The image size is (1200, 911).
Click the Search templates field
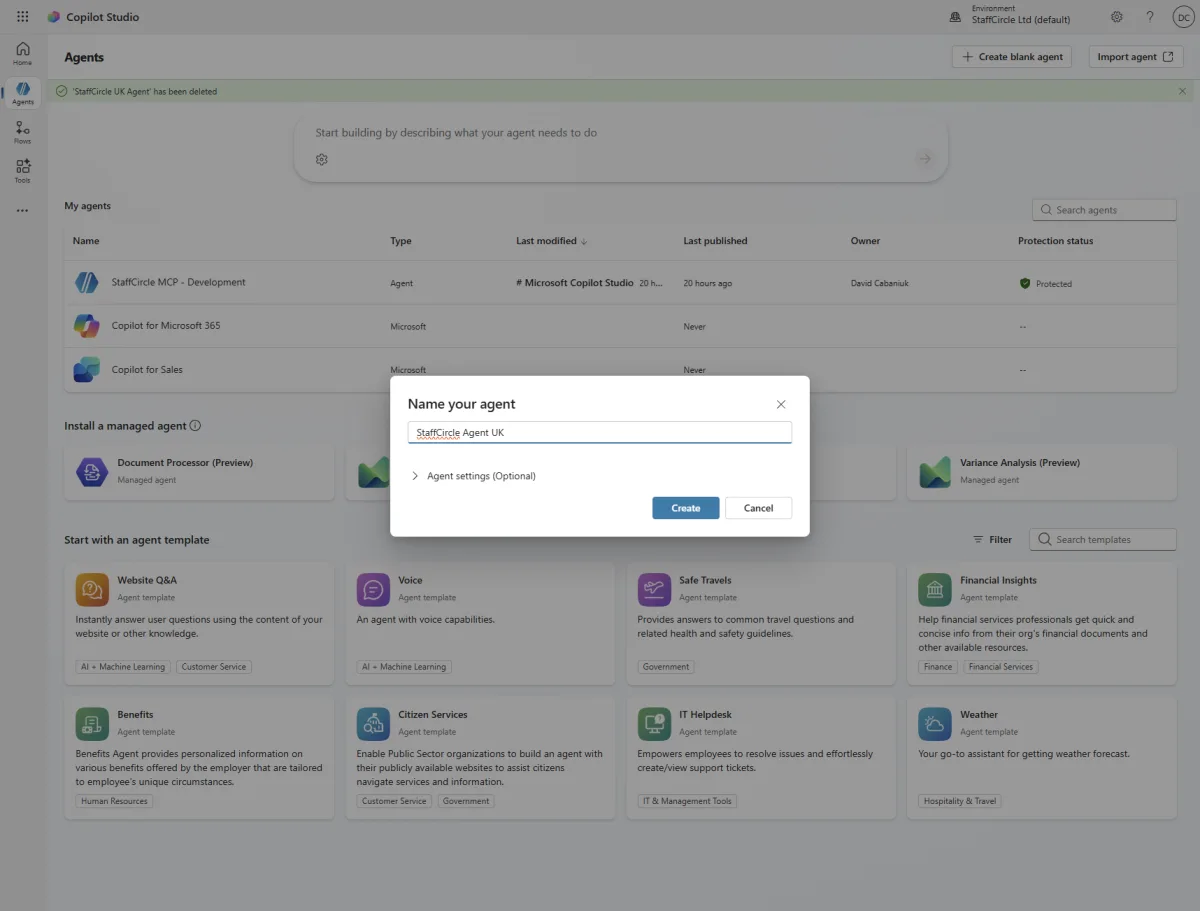(1103, 539)
